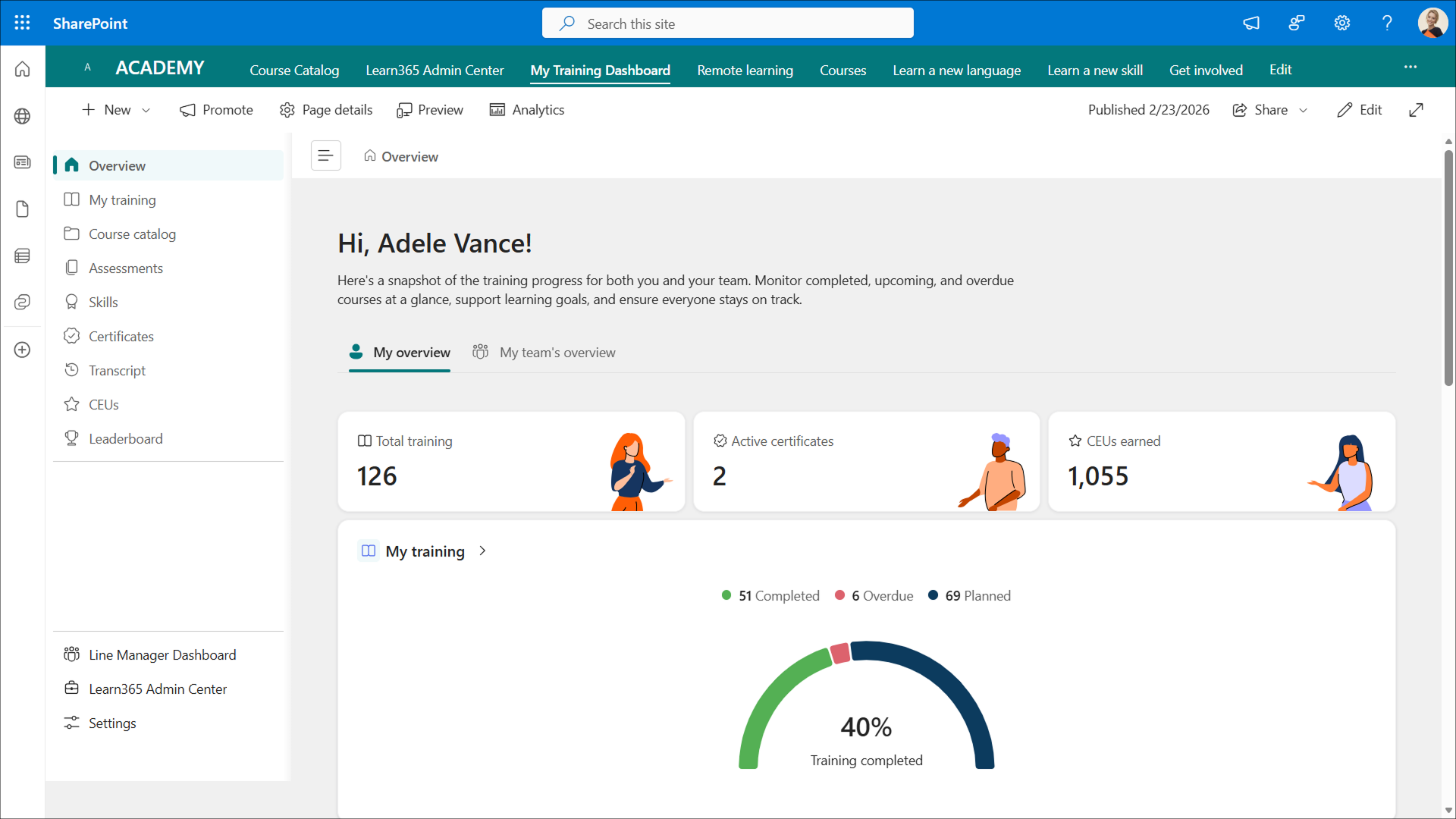1456x819 pixels.
Task: Open the people network icon in header
Action: 1297,23
